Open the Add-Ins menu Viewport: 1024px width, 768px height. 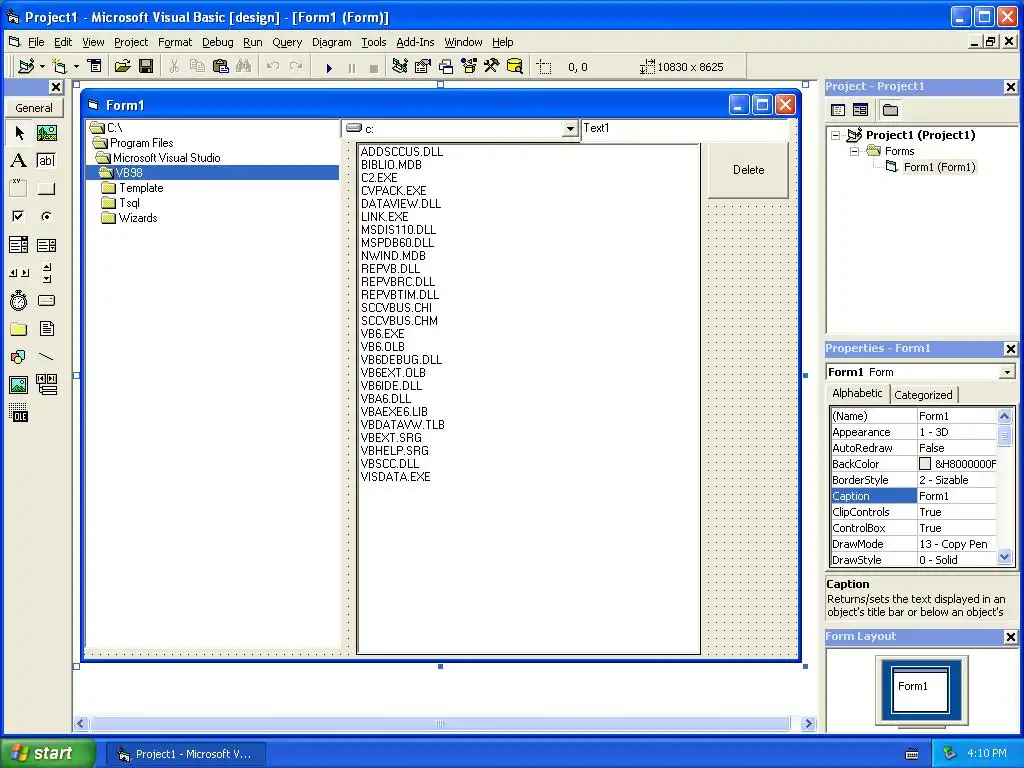[415, 42]
